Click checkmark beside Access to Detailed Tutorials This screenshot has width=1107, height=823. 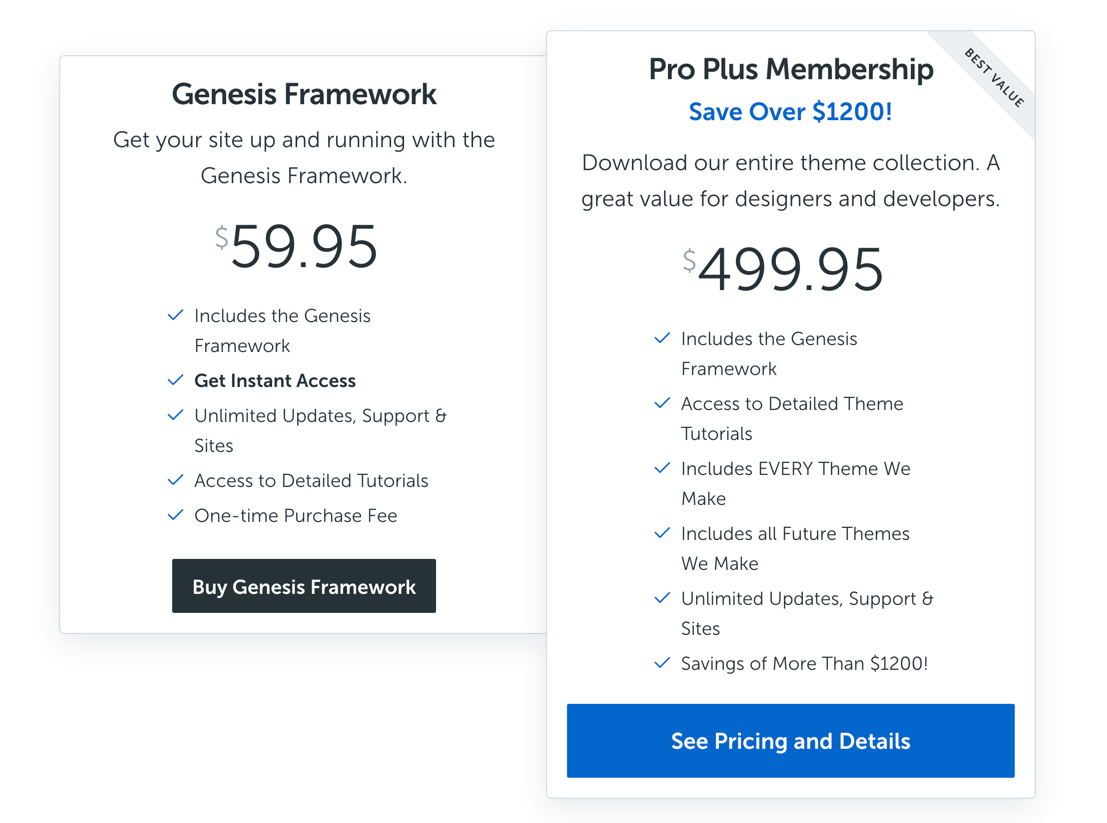point(175,480)
